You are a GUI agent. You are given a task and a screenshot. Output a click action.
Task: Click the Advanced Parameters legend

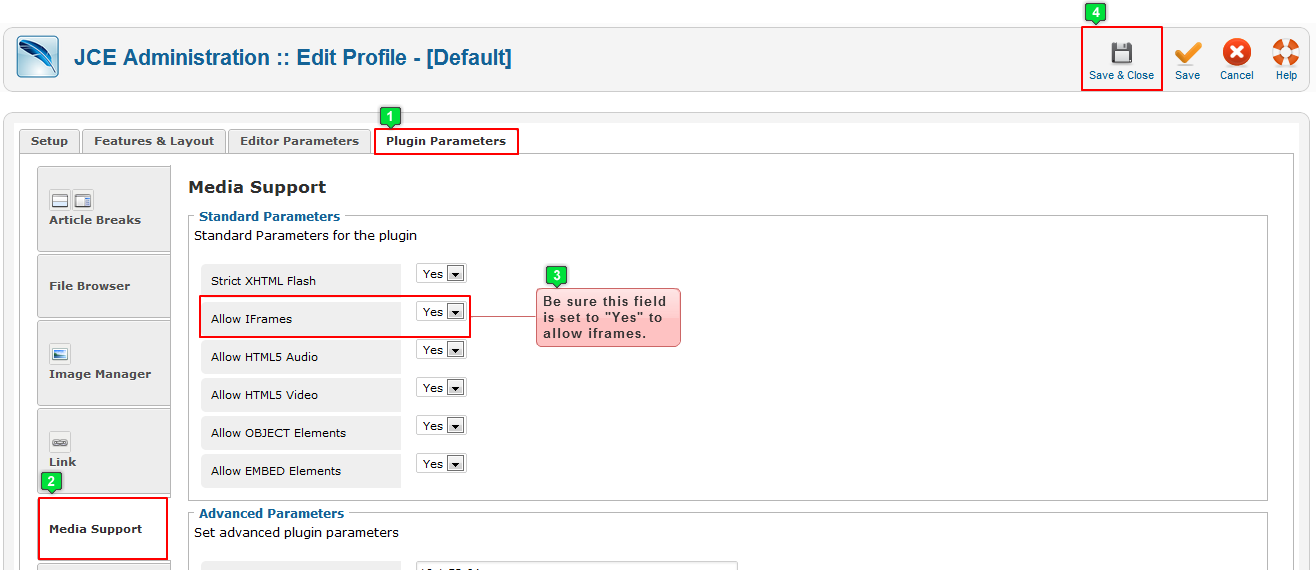pyautogui.click(x=271, y=513)
